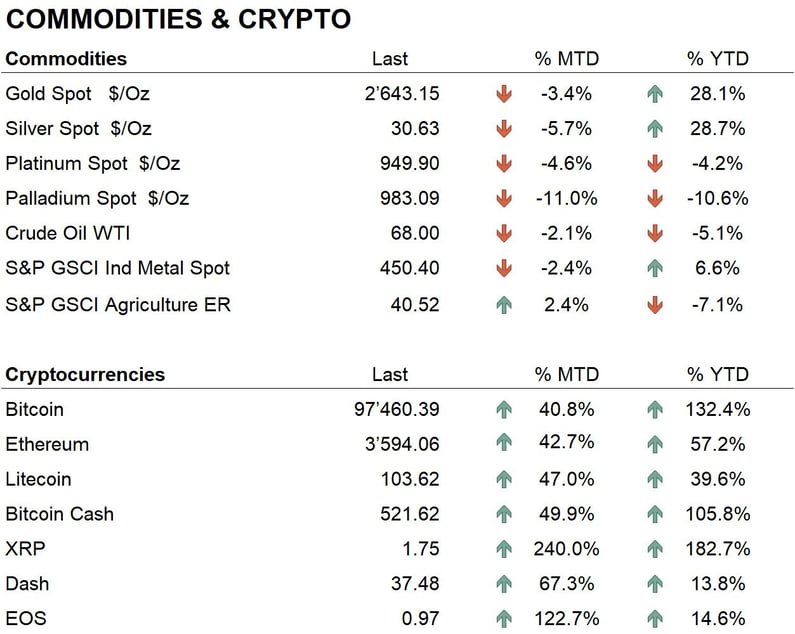
Task: Click the Ethereum row label
Action: 47,444
